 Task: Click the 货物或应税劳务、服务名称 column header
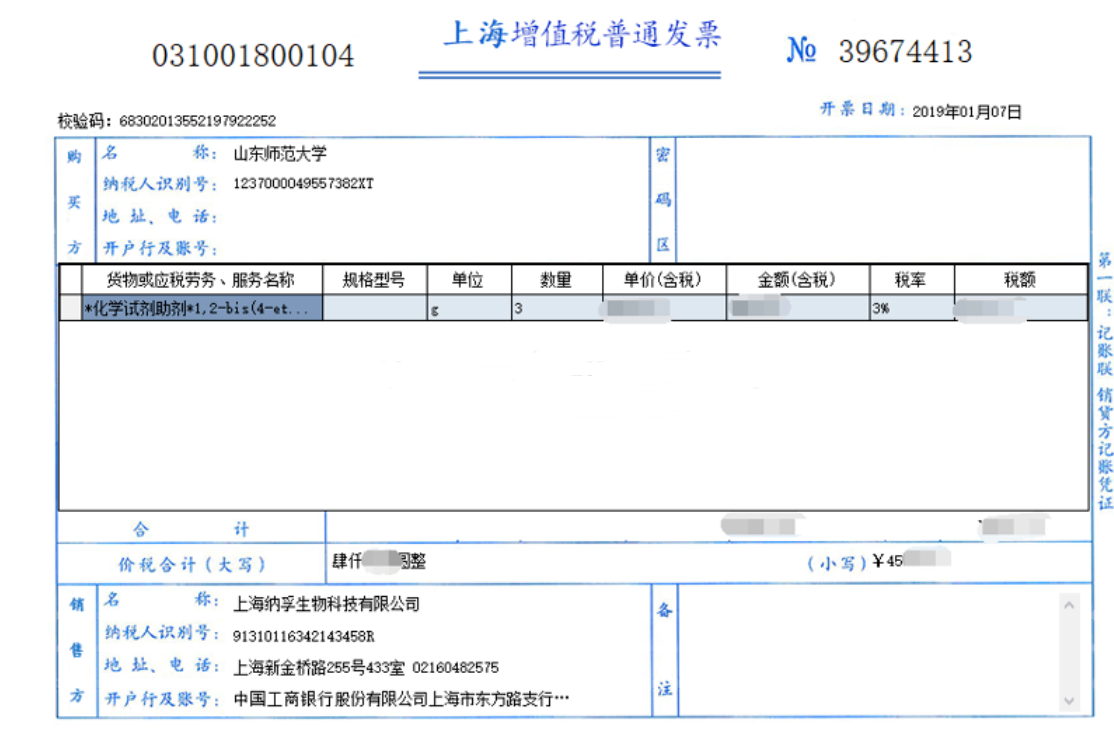(x=201, y=281)
